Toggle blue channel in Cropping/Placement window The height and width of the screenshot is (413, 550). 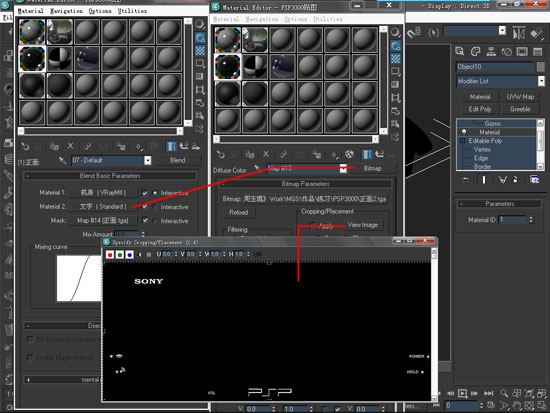tap(130, 255)
